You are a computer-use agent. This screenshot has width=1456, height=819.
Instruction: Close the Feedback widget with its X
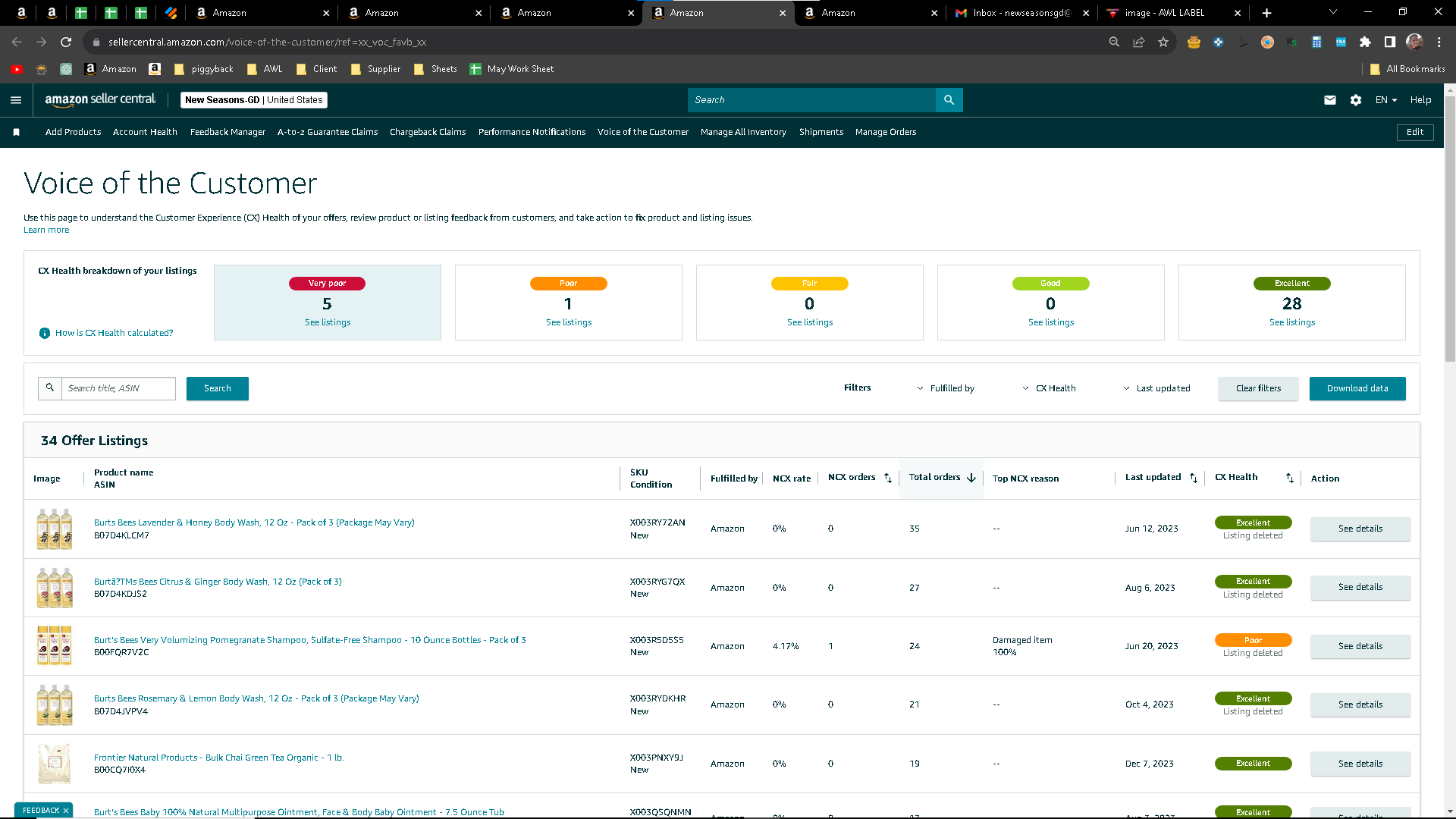66,811
